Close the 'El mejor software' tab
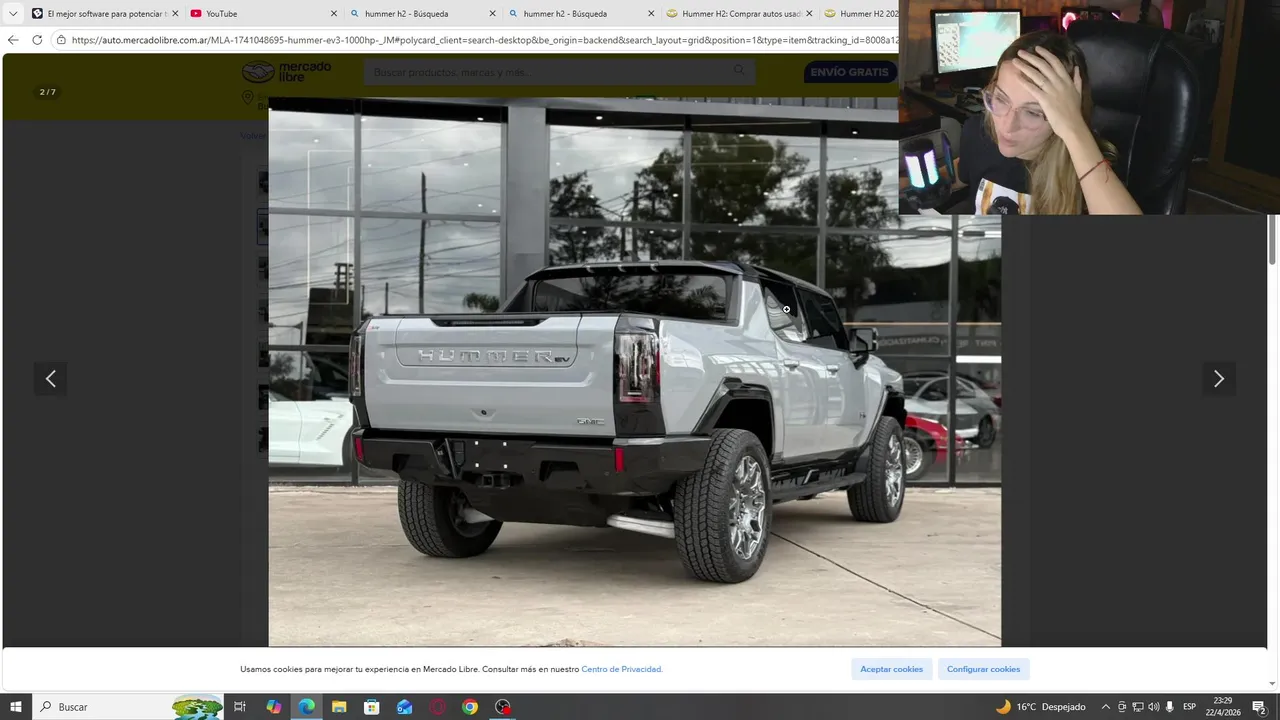 pyautogui.click(x=175, y=14)
